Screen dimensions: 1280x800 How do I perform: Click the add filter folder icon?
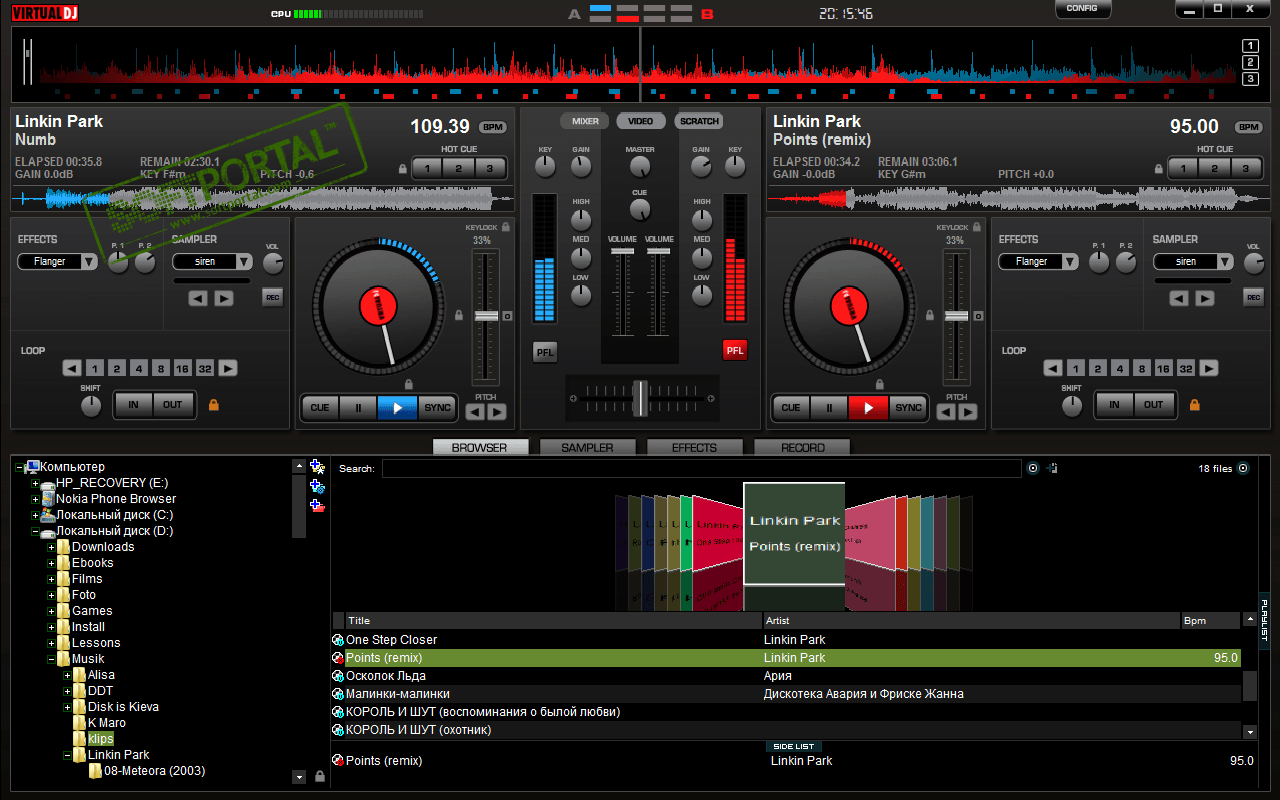click(x=317, y=486)
